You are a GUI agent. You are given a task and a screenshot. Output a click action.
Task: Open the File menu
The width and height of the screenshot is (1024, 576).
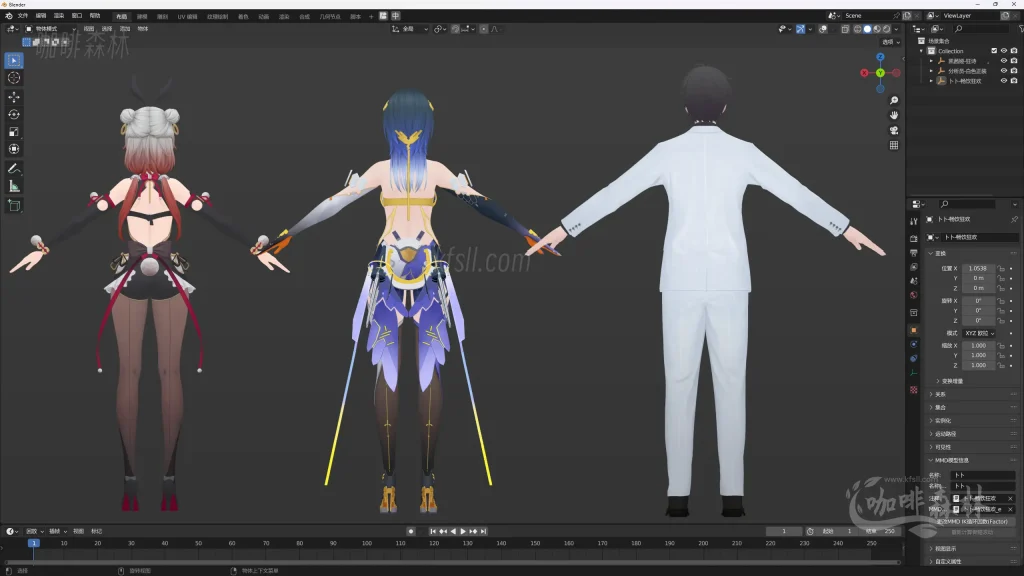pos(23,16)
